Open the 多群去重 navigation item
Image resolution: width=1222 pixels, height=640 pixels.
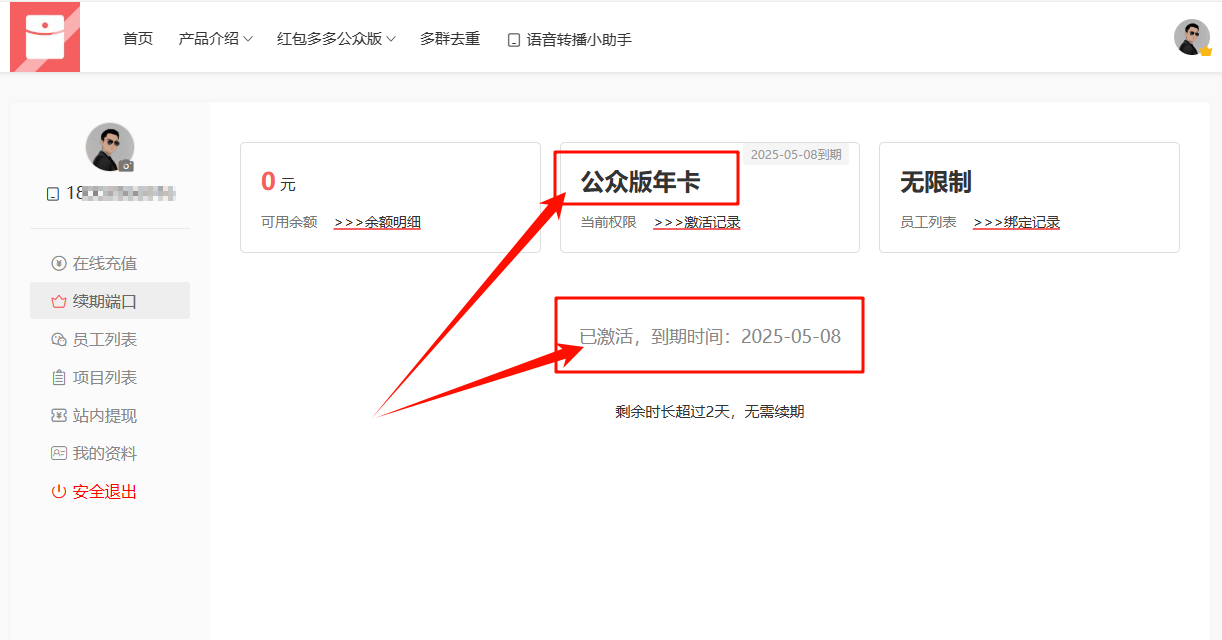[450, 39]
